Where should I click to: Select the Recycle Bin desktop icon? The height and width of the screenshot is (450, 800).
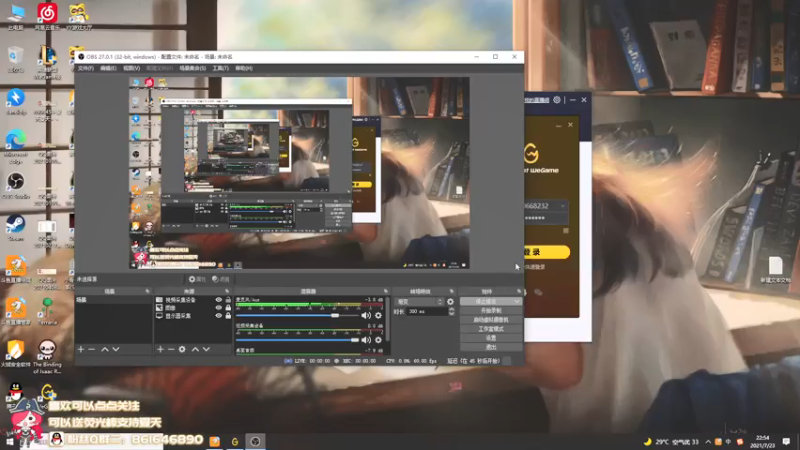point(16,60)
